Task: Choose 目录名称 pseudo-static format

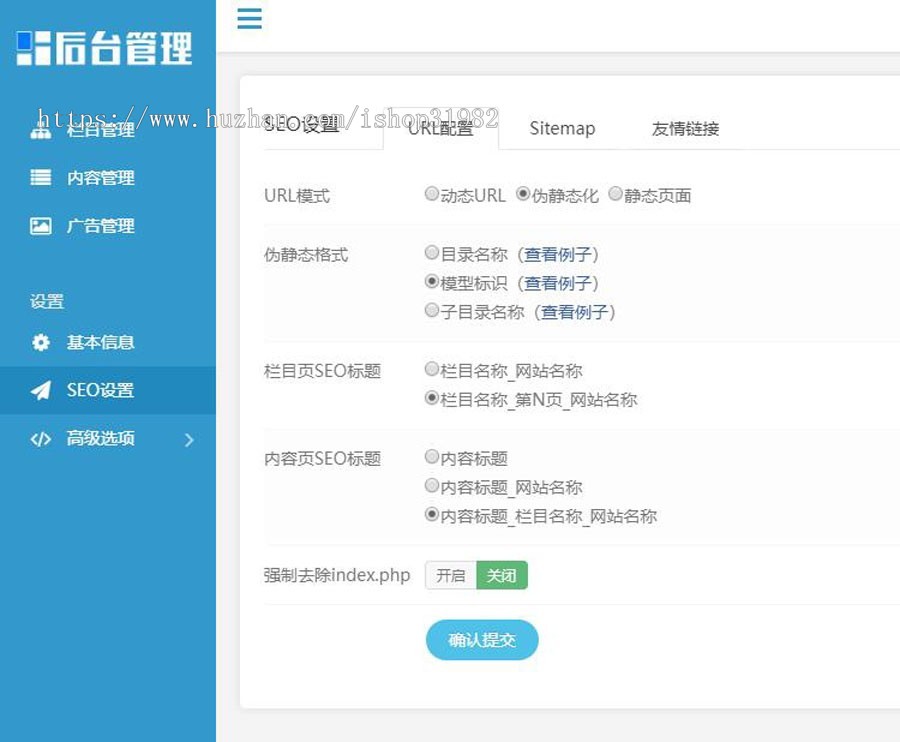Action: pyautogui.click(x=432, y=253)
